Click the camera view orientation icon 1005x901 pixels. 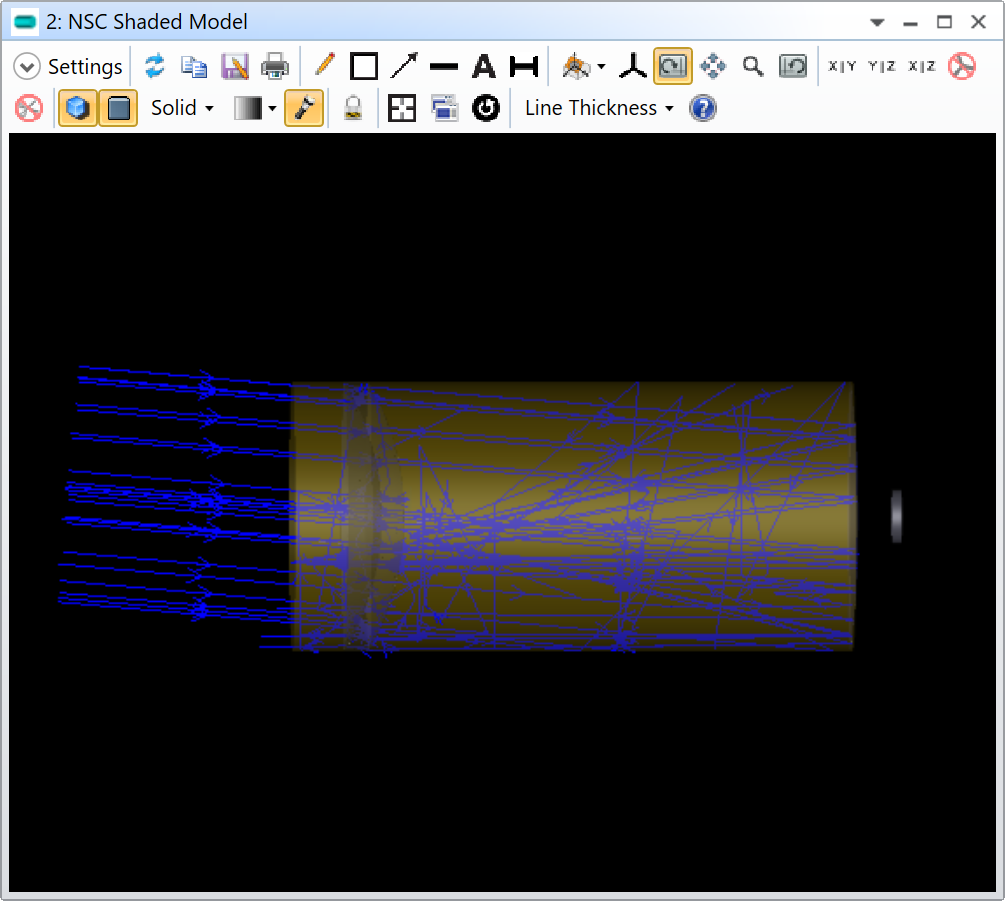coord(576,67)
